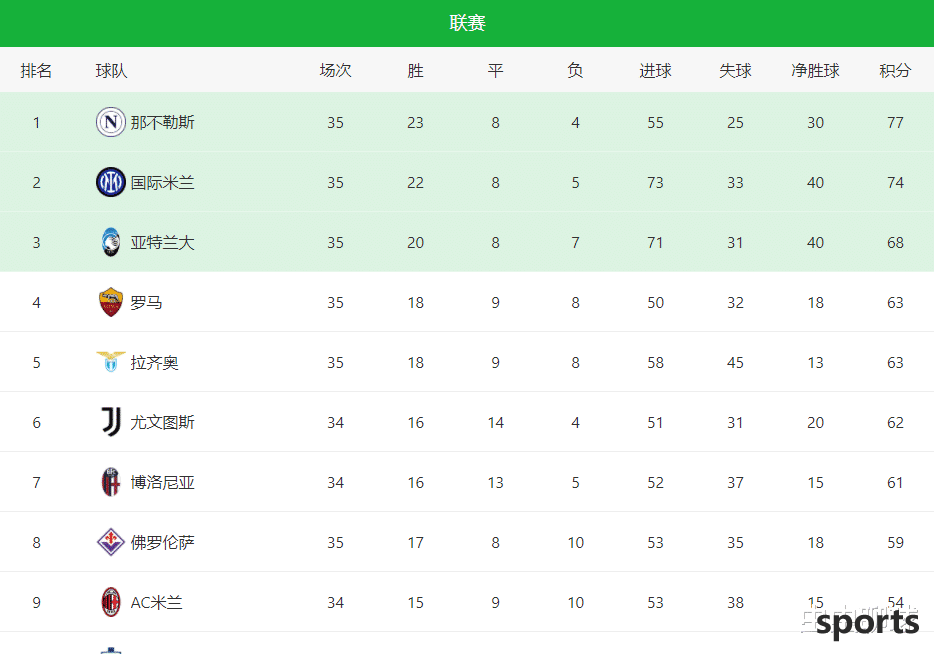Select the Atalanta team badge
Image resolution: width=934 pixels, height=654 pixels.
[111, 242]
